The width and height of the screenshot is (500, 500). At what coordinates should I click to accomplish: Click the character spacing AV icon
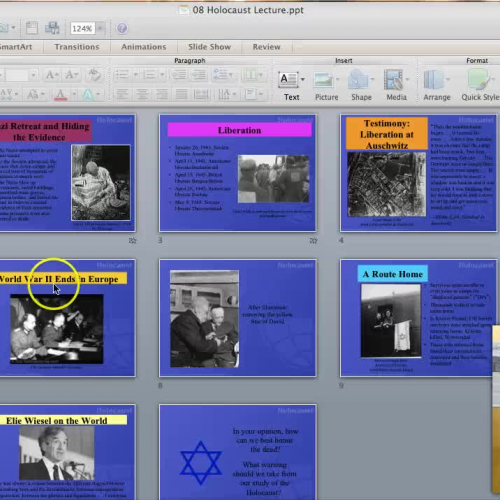(6, 95)
